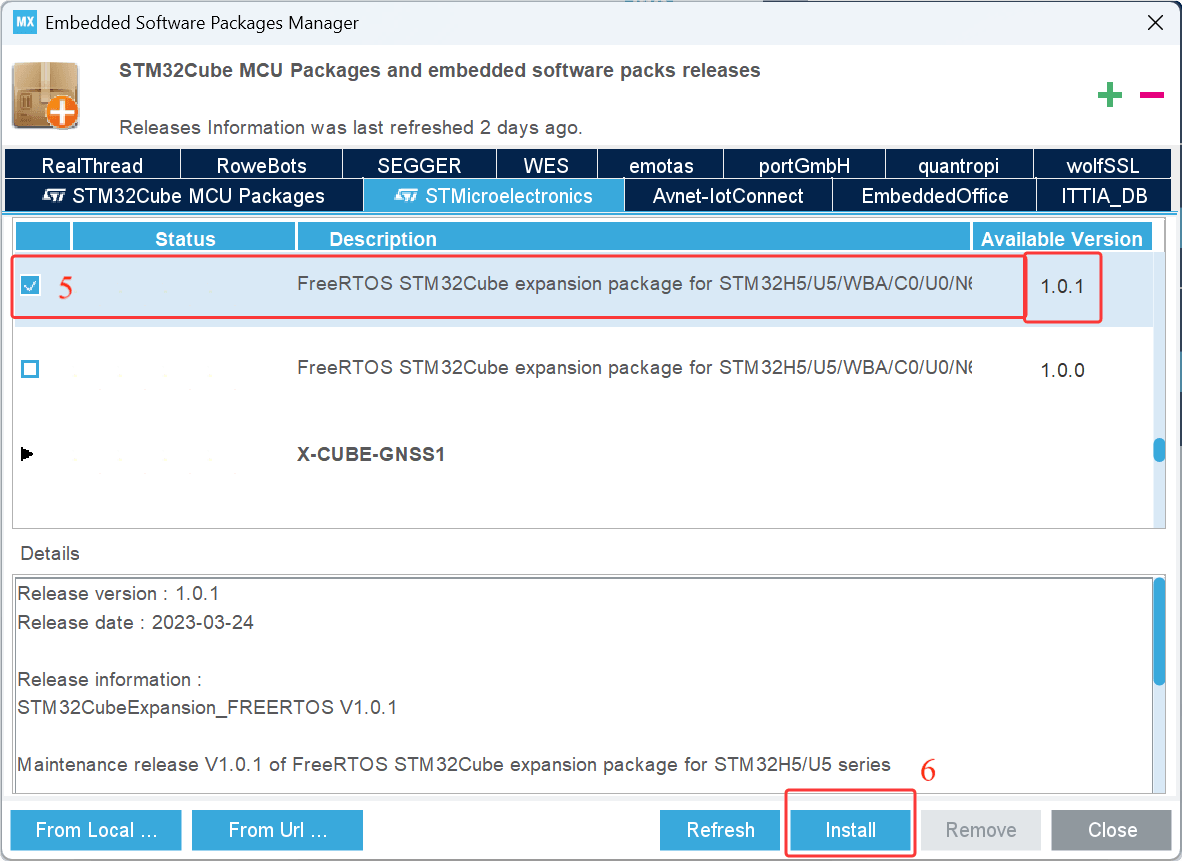Viewport: 1182px width, 861px height.
Task: Uncheck the FreeRTOS 1.0.1 package checkbox
Action: (30, 286)
